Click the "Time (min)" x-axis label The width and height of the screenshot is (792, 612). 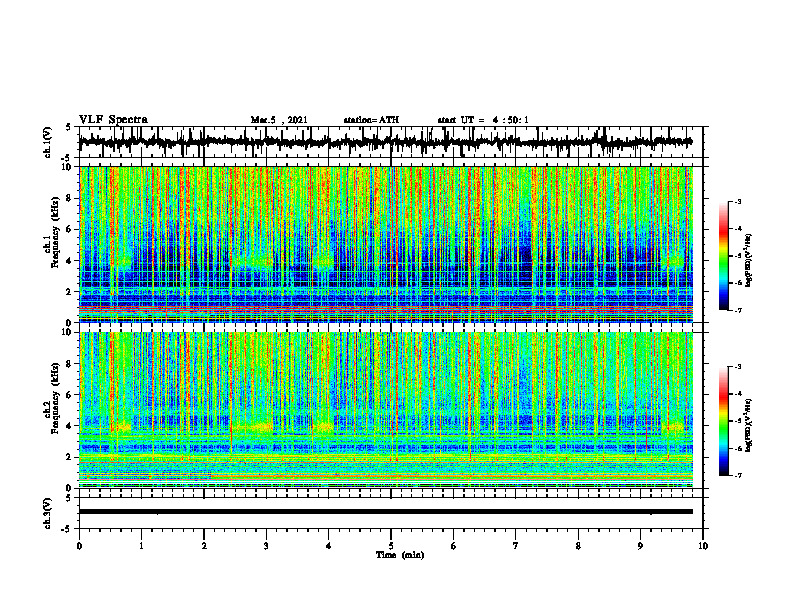[x=400, y=555]
